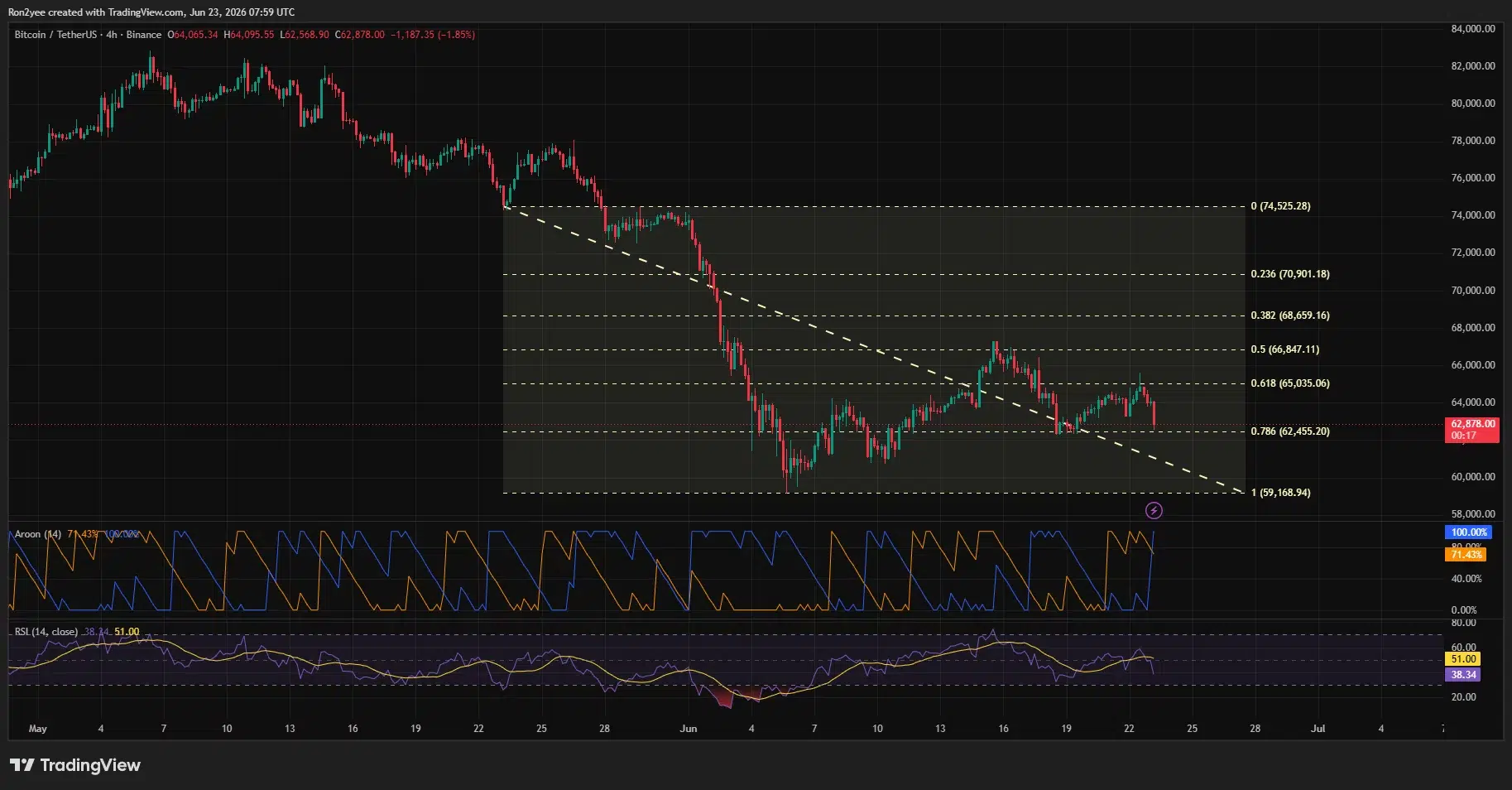Click the high value H64,095.55 in legend

coord(249,35)
